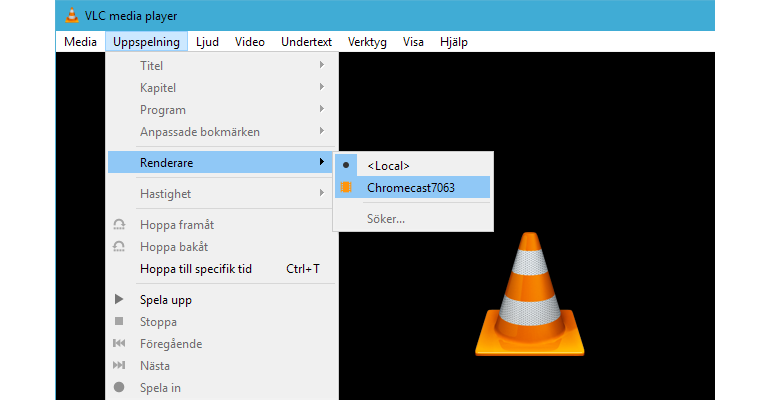The width and height of the screenshot is (770, 400).
Task: Expand the Hastighet submenu arrow
Action: [x=322, y=193]
